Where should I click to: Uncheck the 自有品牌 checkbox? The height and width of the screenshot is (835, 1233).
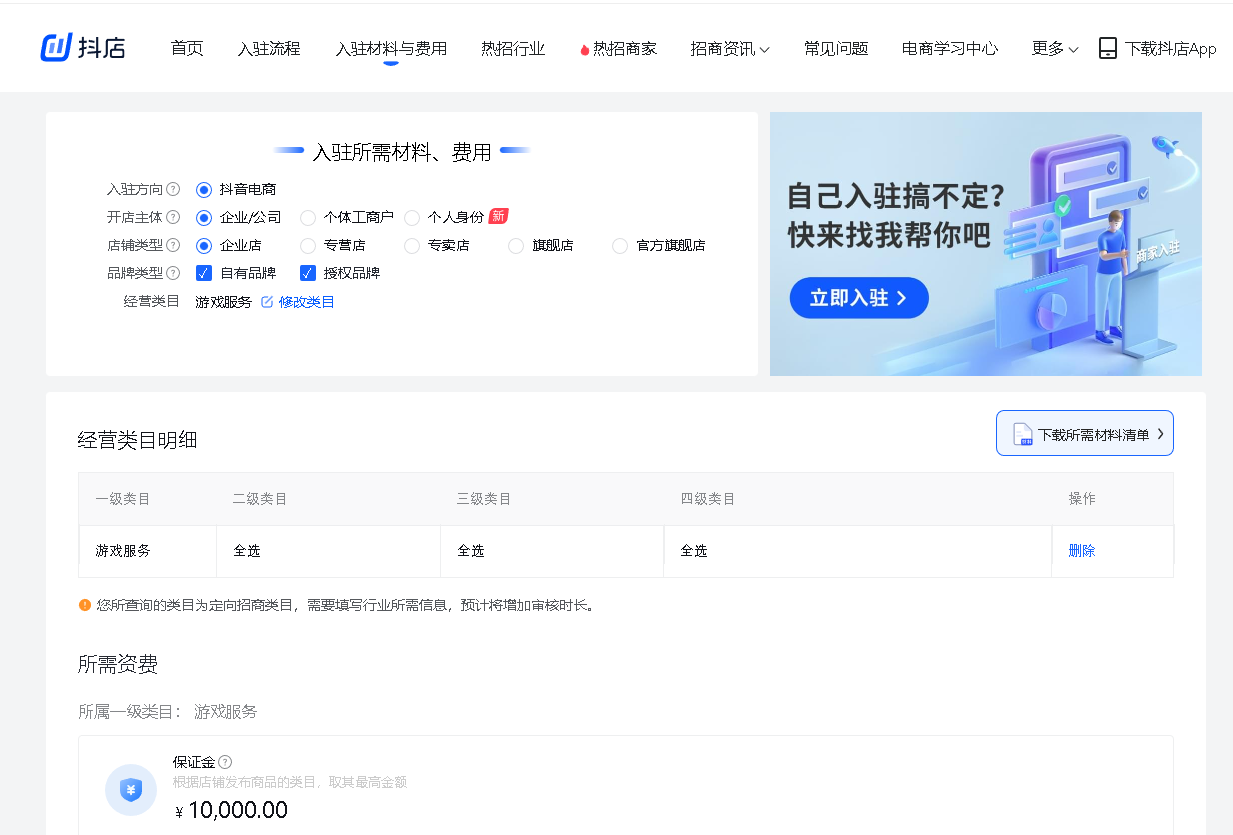pyautogui.click(x=204, y=273)
